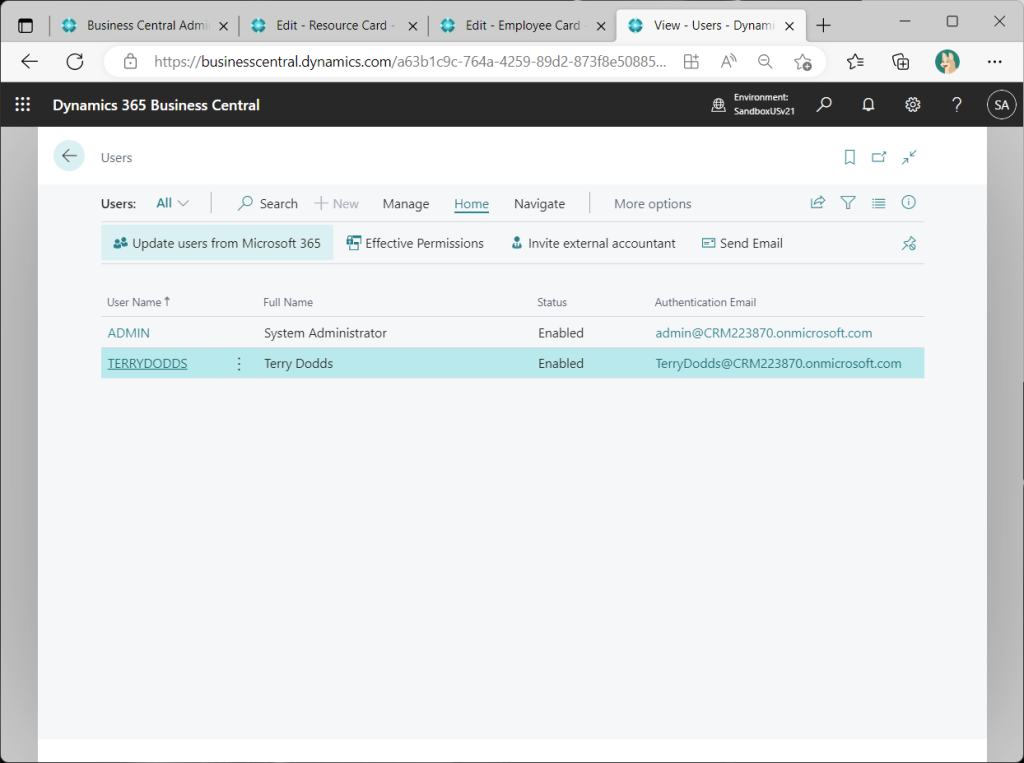Click the browser Back arrow
1024x763 pixels.
pyautogui.click(x=30, y=62)
